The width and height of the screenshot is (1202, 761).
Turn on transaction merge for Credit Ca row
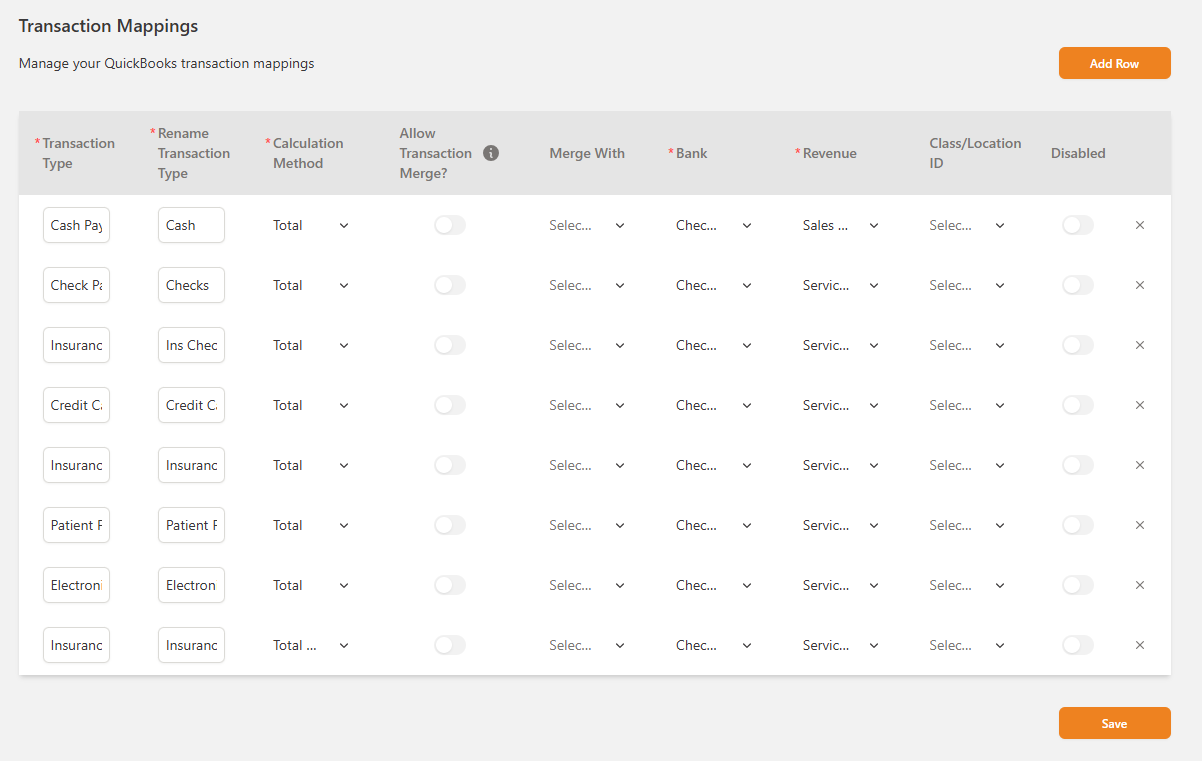(x=450, y=405)
